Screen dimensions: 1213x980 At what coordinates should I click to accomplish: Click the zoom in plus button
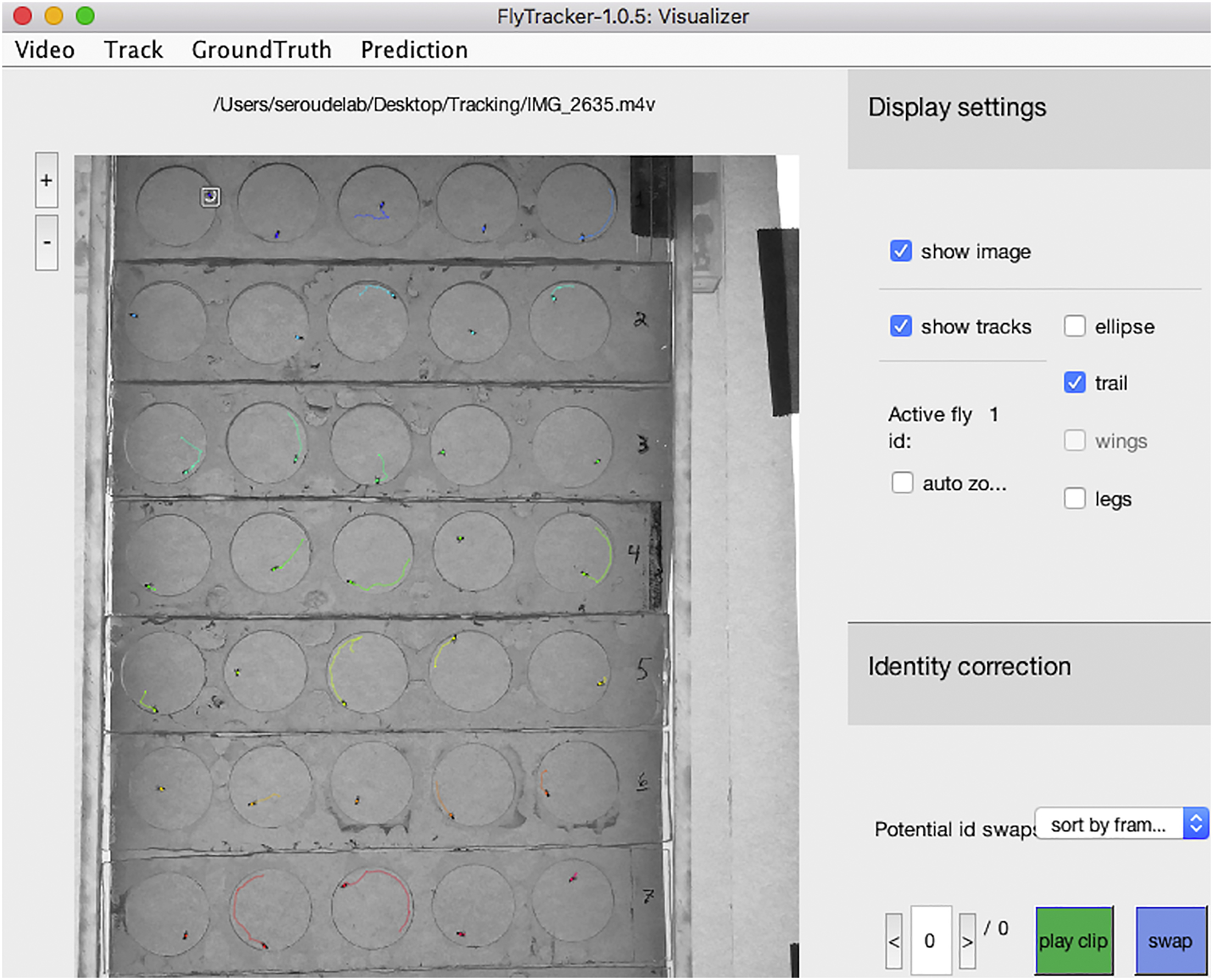pos(46,180)
